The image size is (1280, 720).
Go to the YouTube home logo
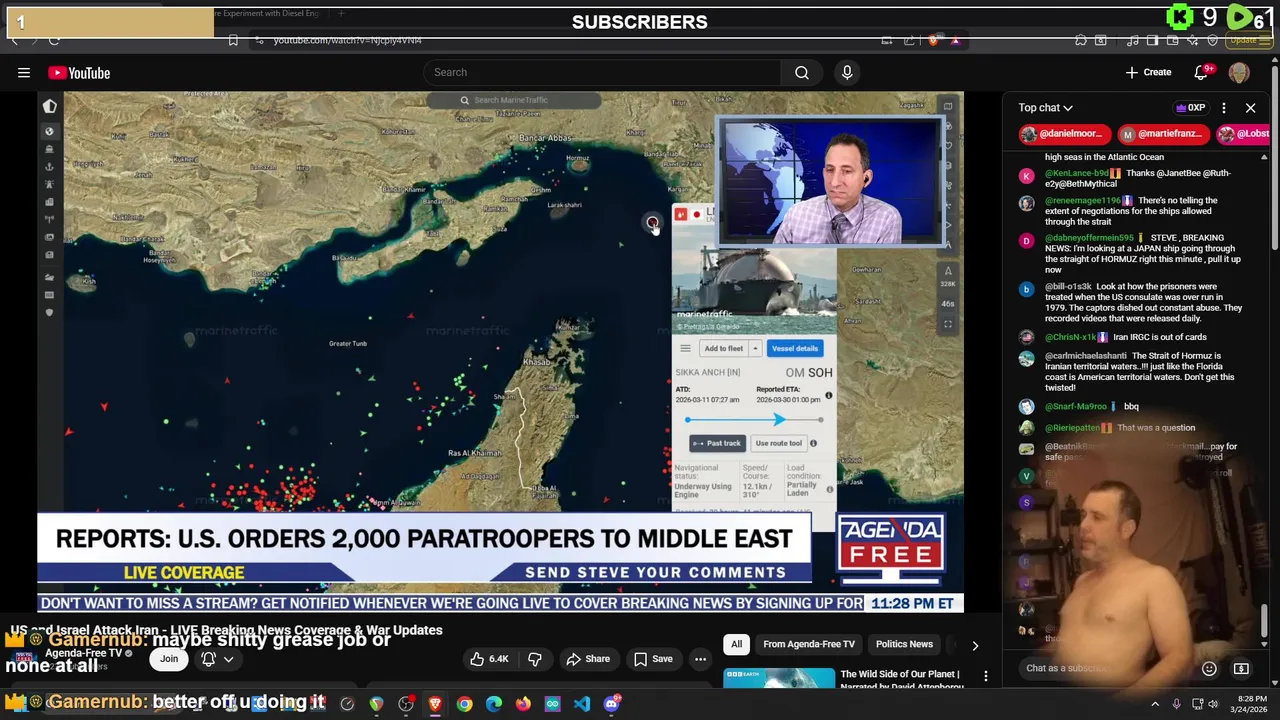pyautogui.click(x=79, y=72)
